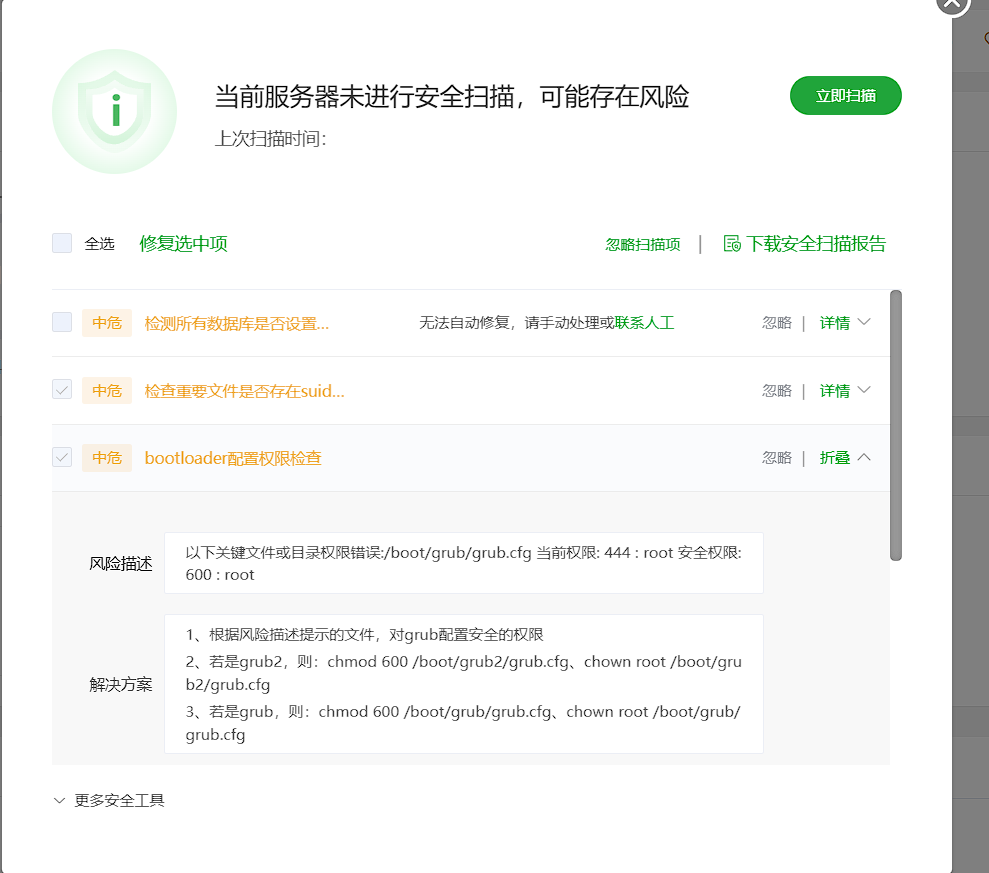The width and height of the screenshot is (989, 873).
Task: Expand 详情 for the suid file check row
Action: pyautogui.click(x=844, y=391)
